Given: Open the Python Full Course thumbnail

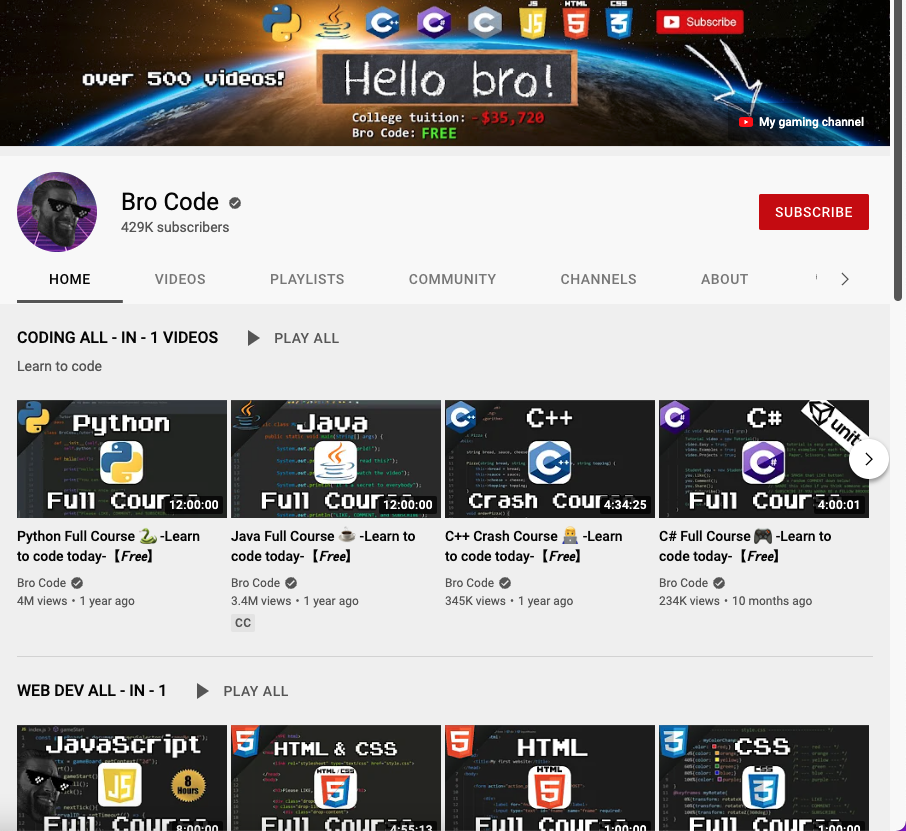Looking at the screenshot, I should 122,459.
